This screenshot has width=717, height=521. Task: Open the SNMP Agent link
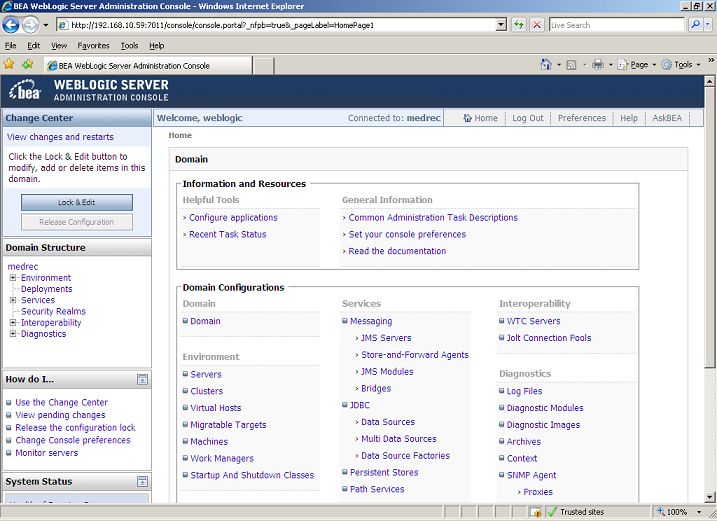[x=531, y=475]
